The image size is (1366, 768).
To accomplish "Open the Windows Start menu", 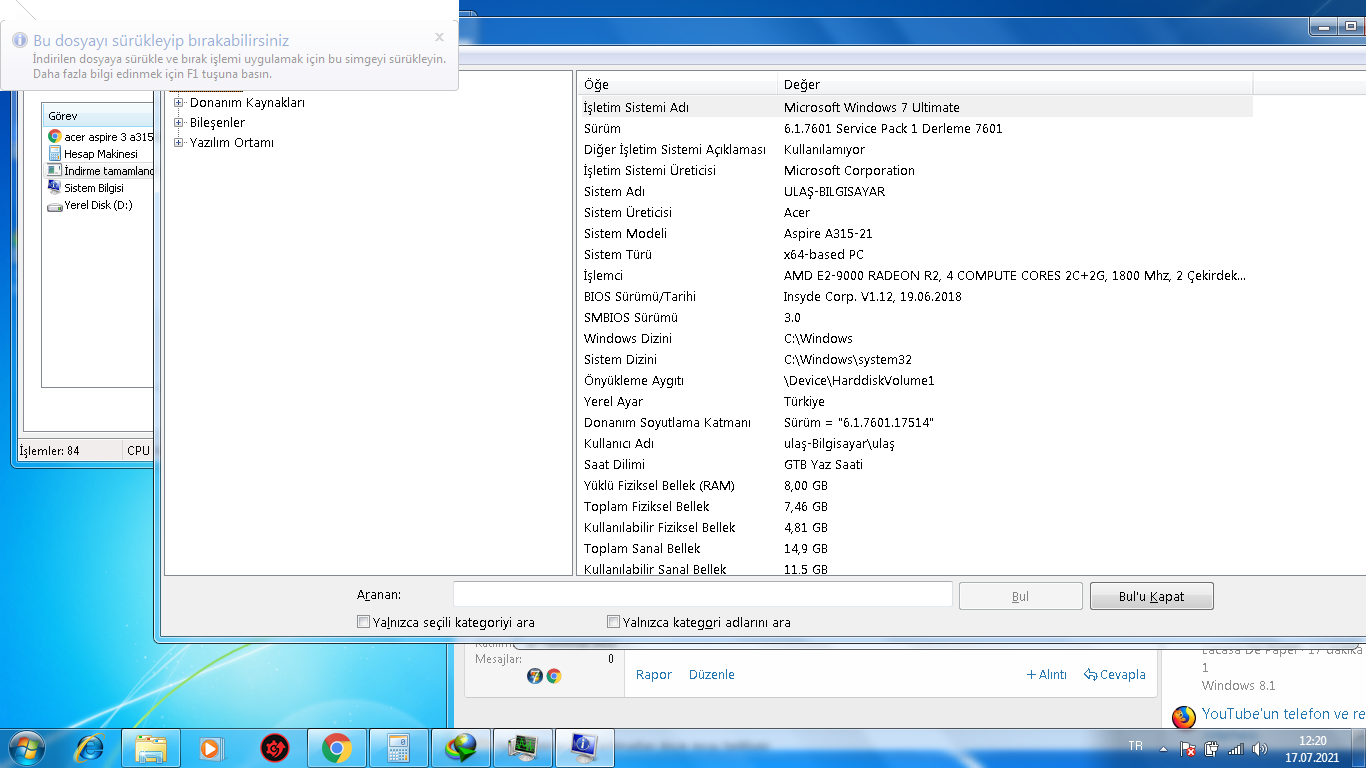I will 26,747.
